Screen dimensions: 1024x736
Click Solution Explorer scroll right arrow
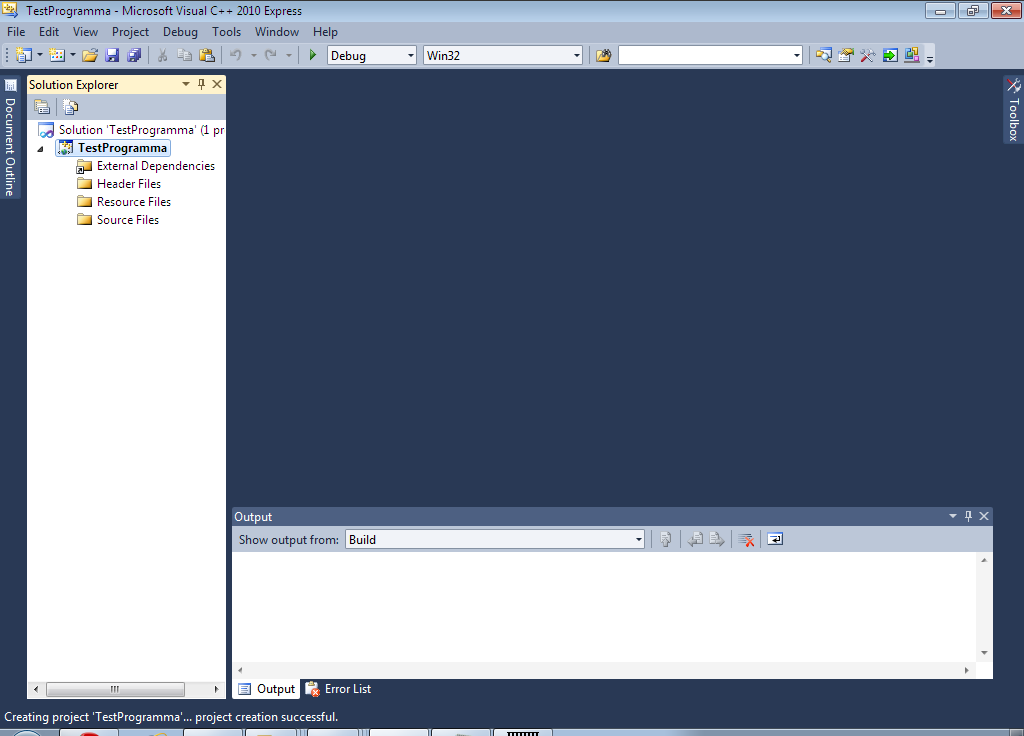(x=216, y=689)
